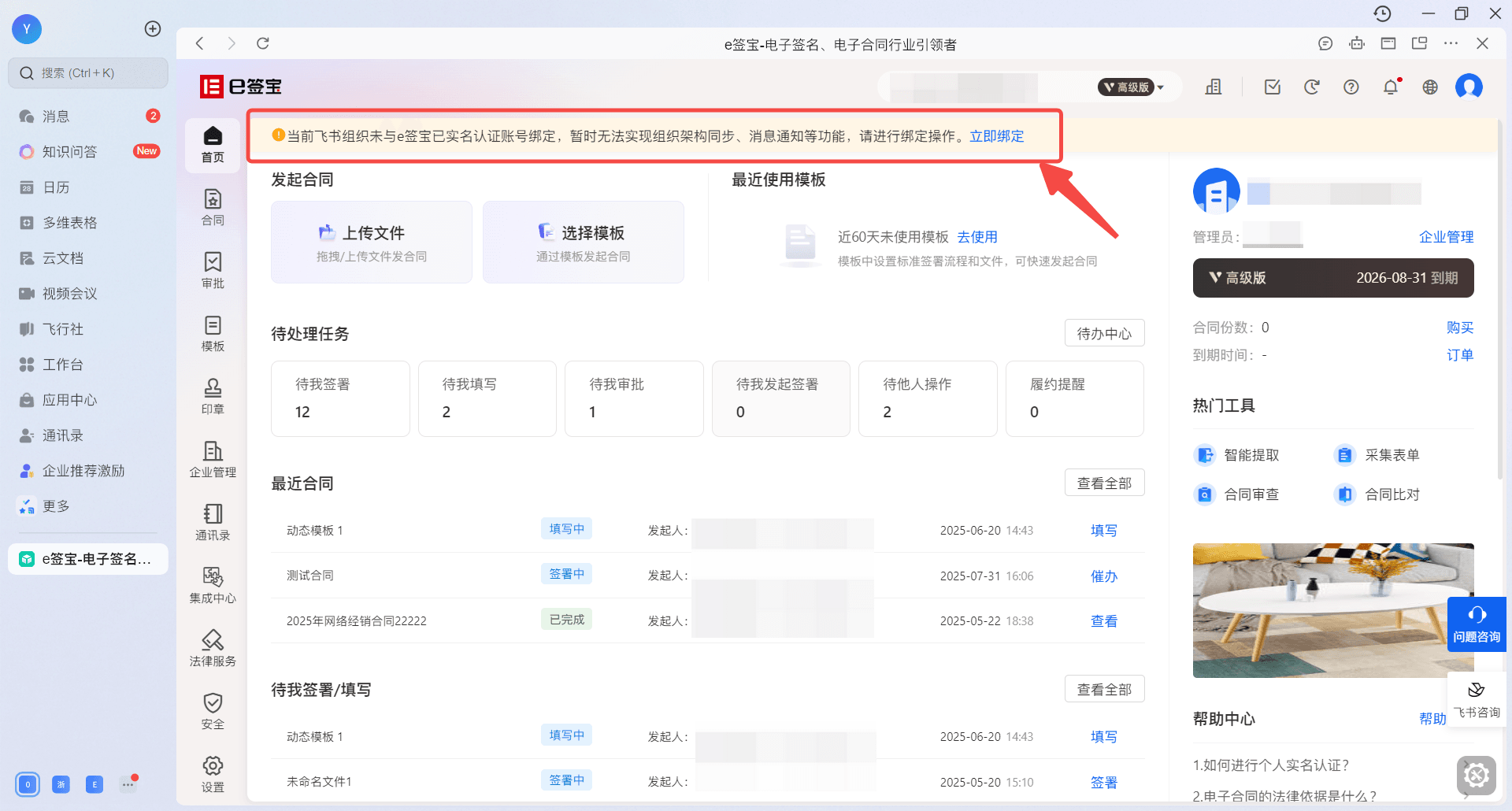Screen dimensions: 1512x811
Task: Click 查看 for 2025年网络经销合同22222
Action: click(1104, 621)
